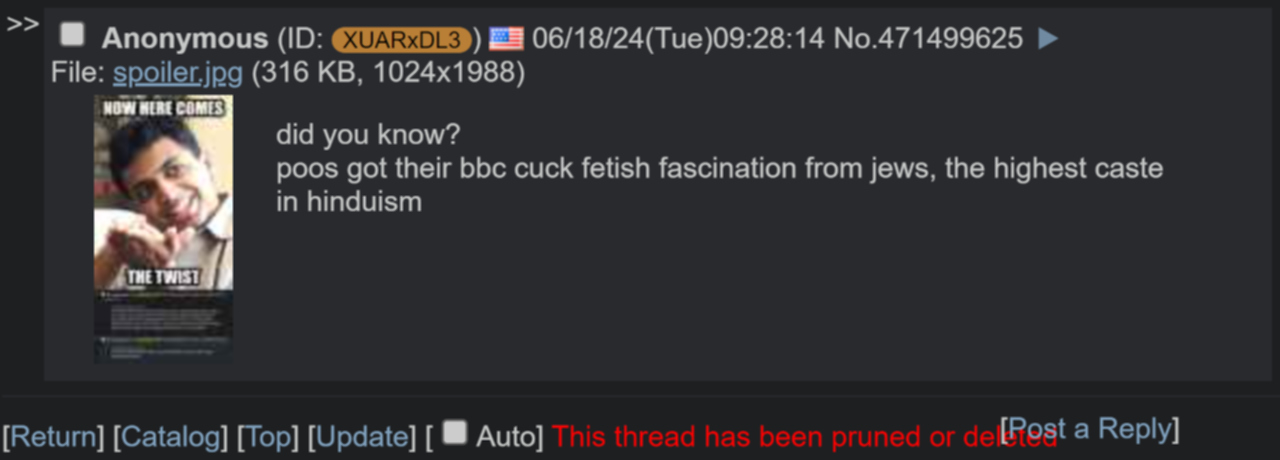
Task: Jump to Top of page
Action: click(x=267, y=437)
